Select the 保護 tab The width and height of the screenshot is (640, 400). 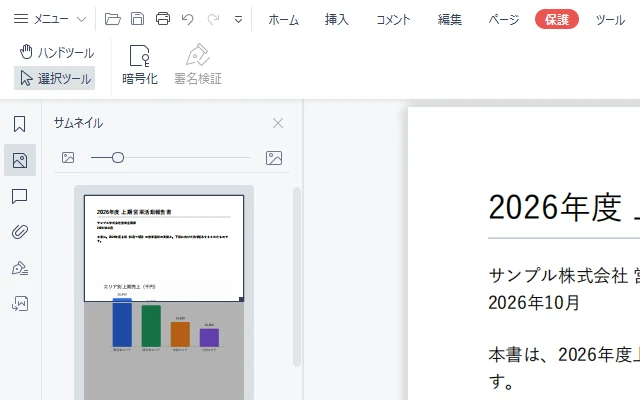point(557,19)
